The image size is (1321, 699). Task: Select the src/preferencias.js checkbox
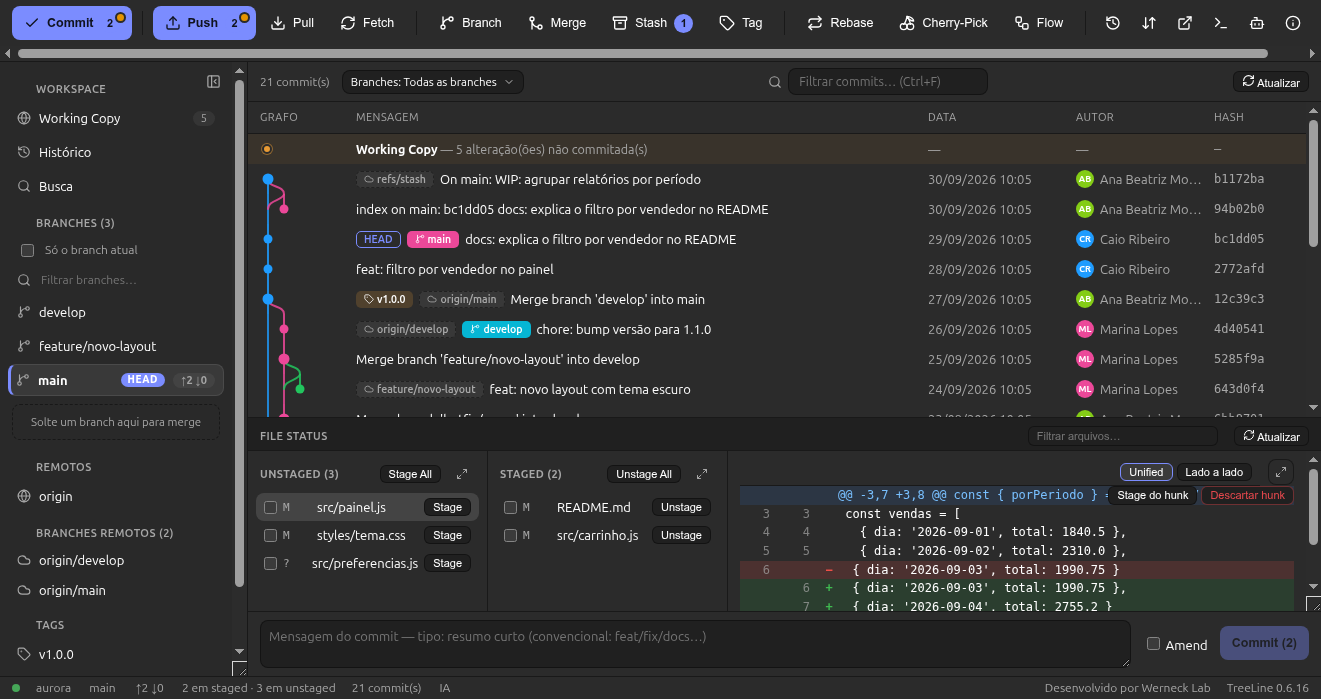pyautogui.click(x=270, y=564)
